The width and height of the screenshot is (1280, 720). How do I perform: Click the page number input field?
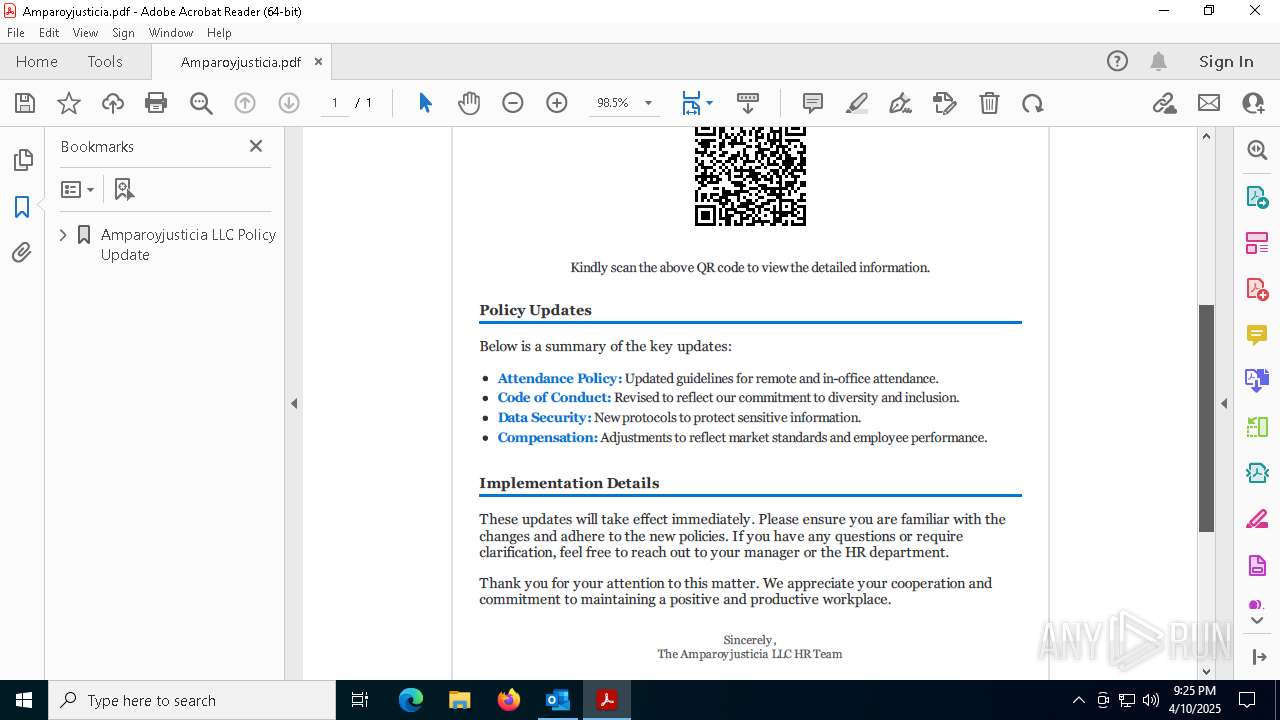click(335, 103)
